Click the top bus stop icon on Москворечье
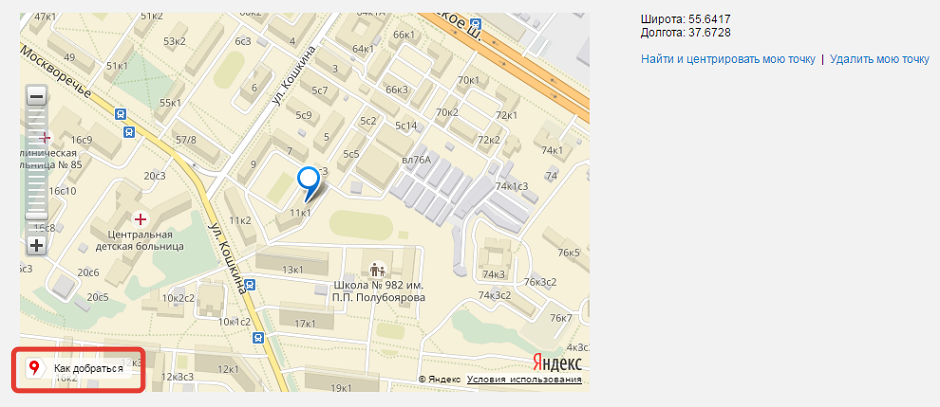Screen dimensions: 940x407 pyautogui.click(x=121, y=113)
